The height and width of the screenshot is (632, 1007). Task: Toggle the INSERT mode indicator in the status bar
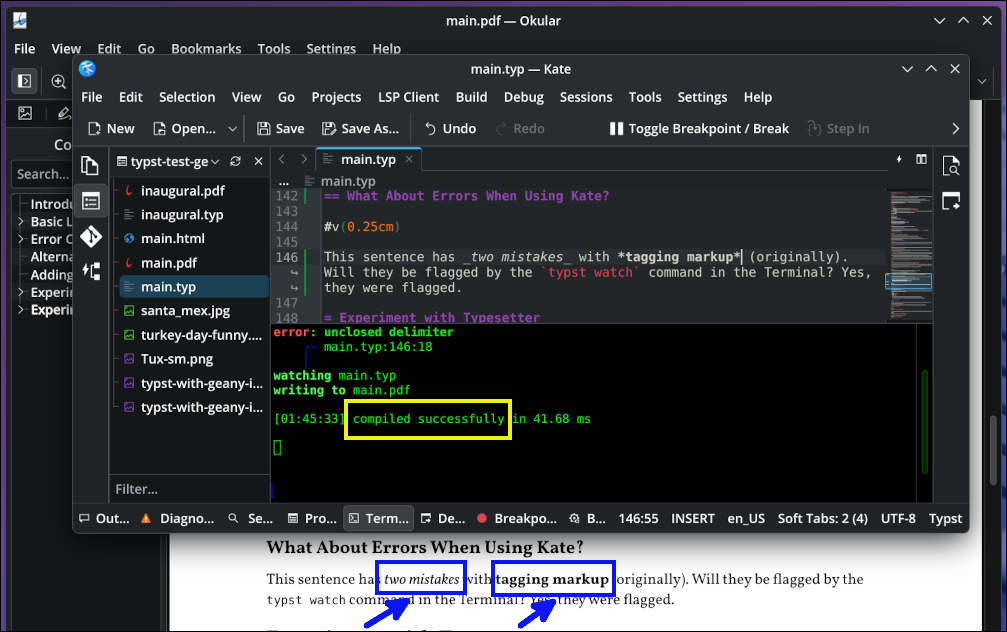pyautogui.click(x=692, y=518)
